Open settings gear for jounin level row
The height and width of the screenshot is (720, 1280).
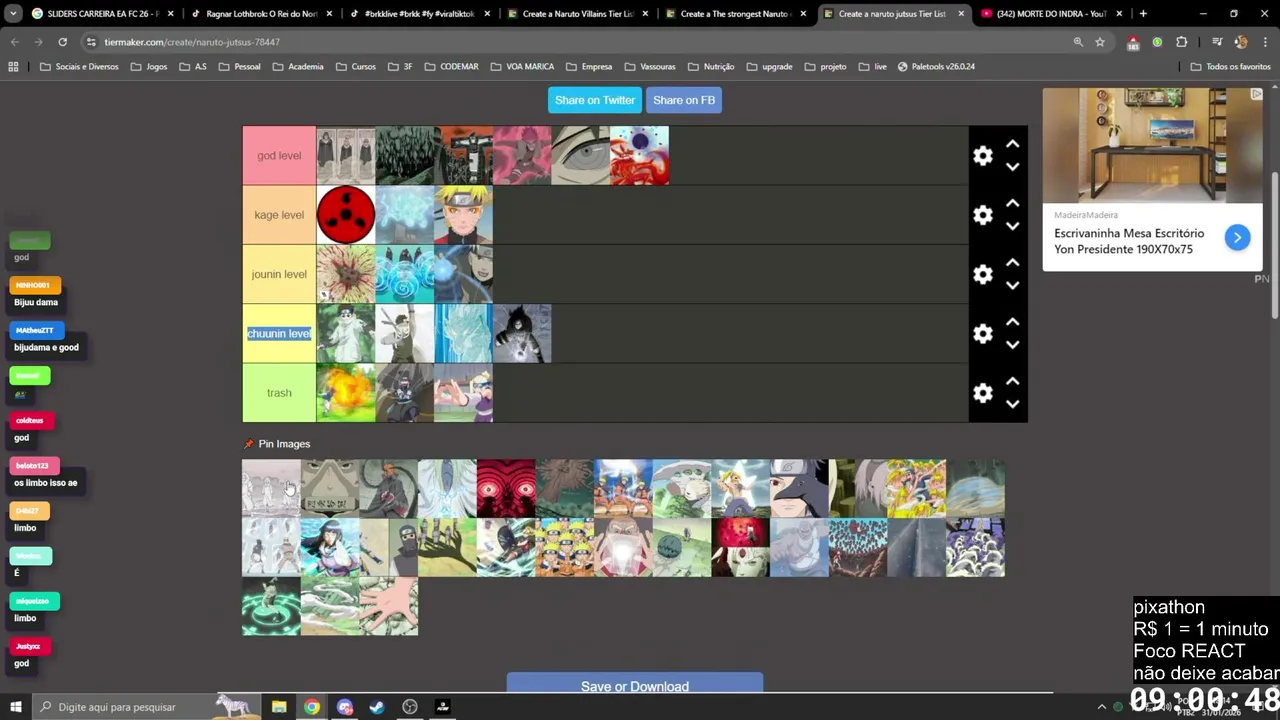click(983, 274)
